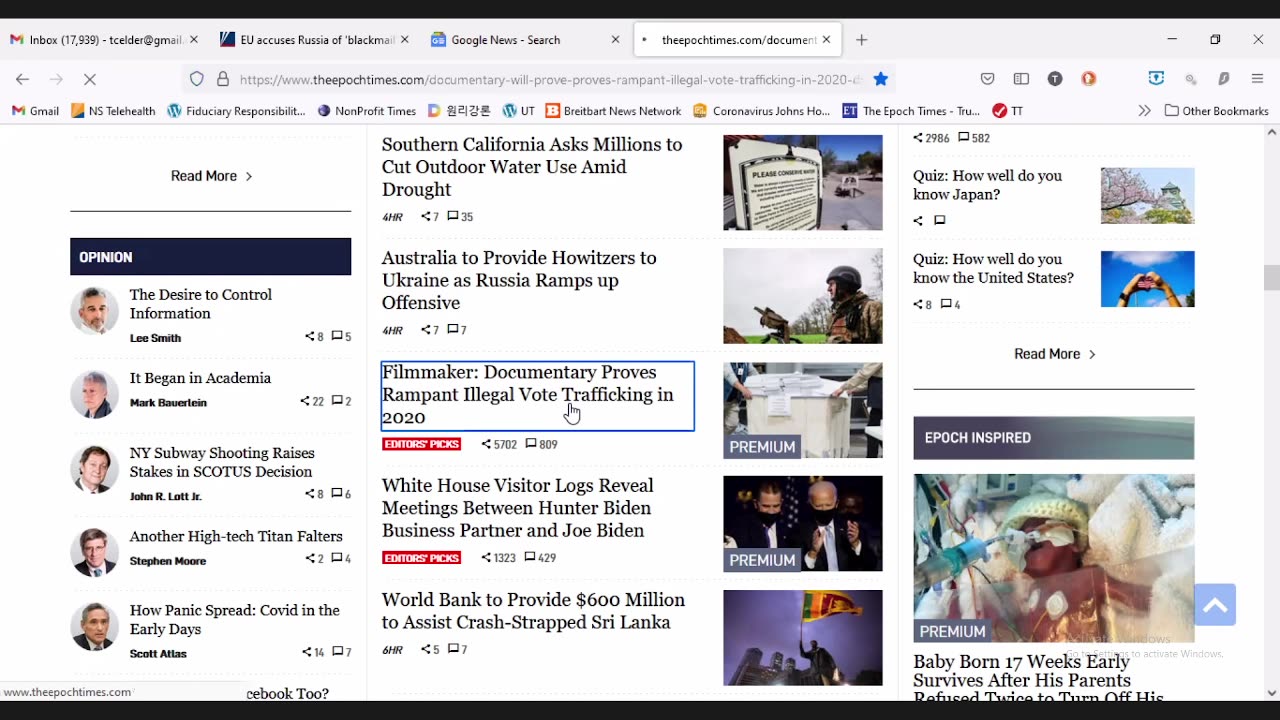Viewport: 1280px width, 720px height.
Task: Close the theepochtimes.com tab
Action: coord(826,40)
